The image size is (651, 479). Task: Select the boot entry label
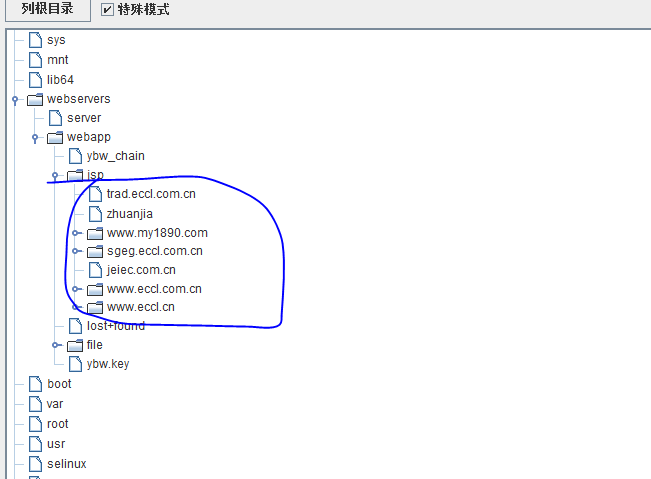[59, 384]
